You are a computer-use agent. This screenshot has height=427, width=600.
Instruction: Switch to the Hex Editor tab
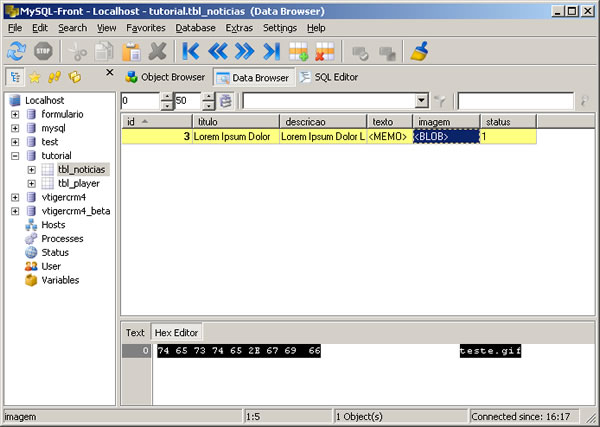176,332
